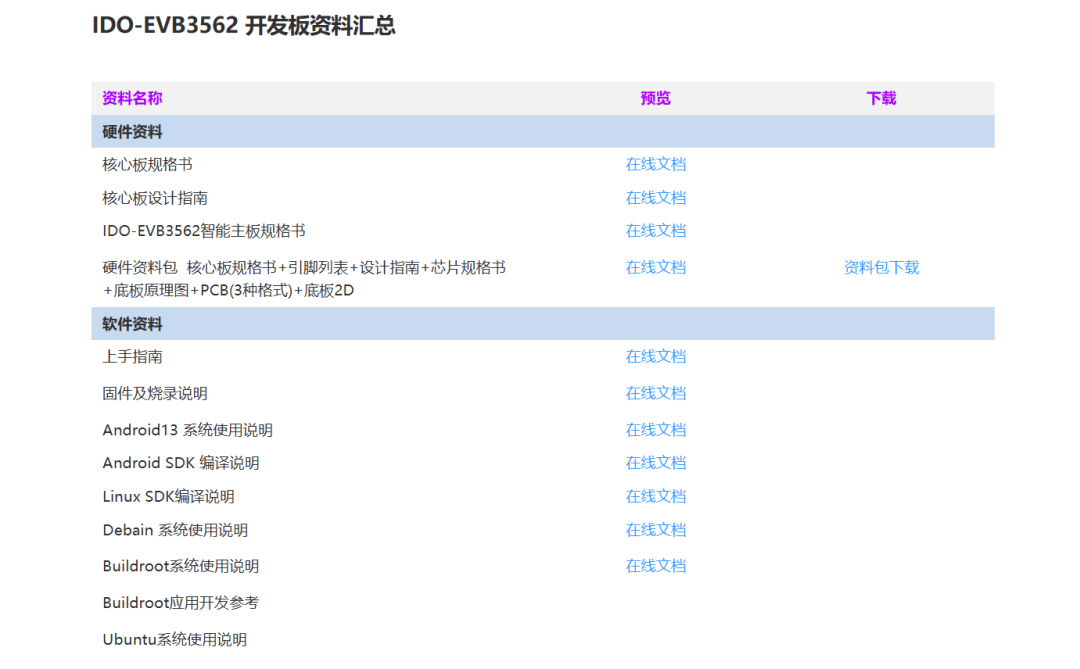Open the 固件及烧录说明 online document
The width and height of the screenshot is (1080, 669).
(x=655, y=393)
